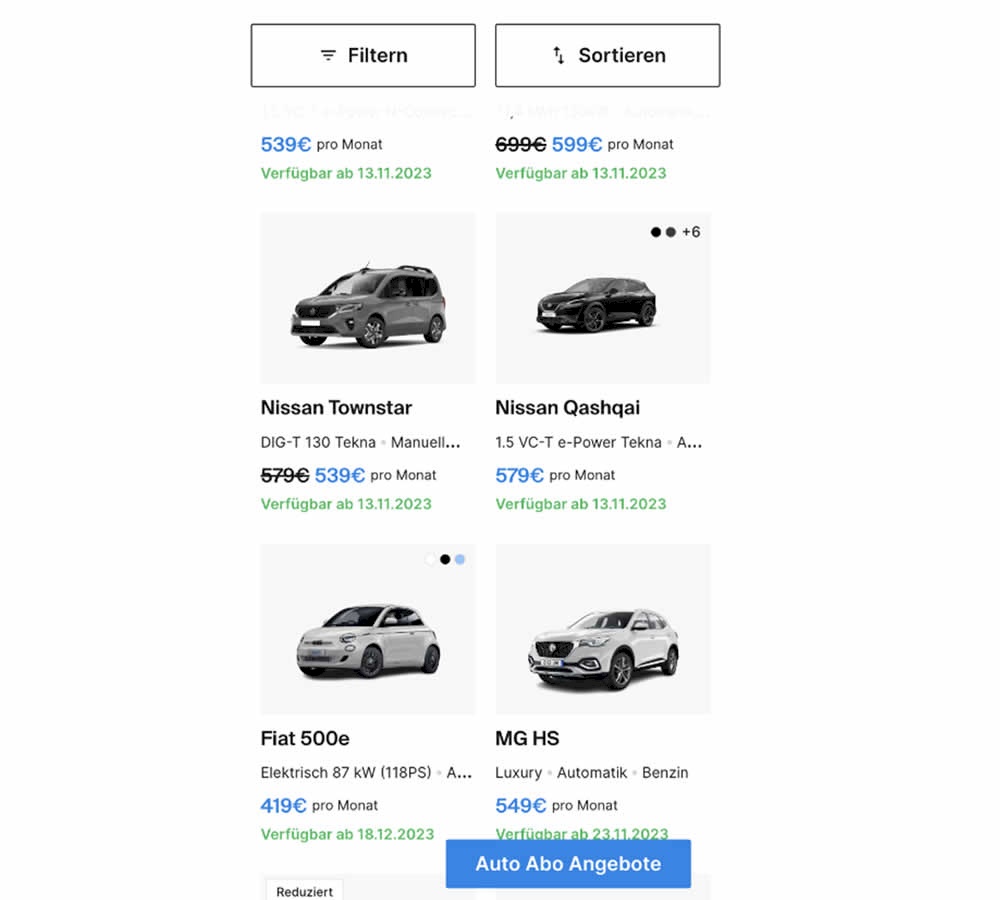Click the blue Auto Abo Angebote button

click(568, 864)
